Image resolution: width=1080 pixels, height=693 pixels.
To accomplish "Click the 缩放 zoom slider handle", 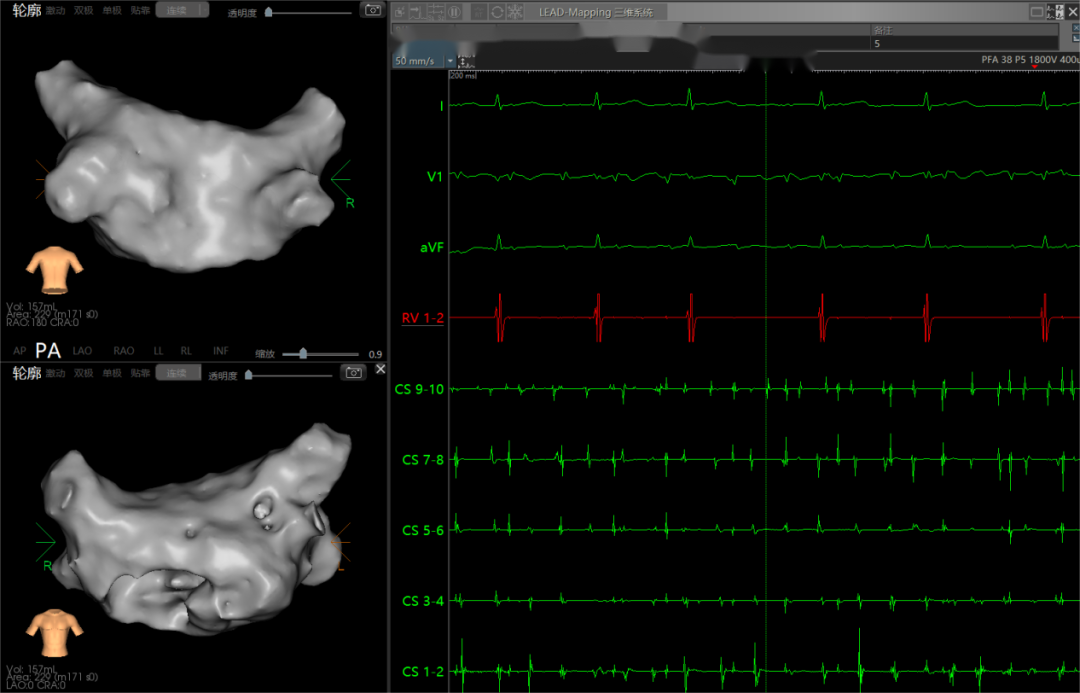I will pos(302,353).
